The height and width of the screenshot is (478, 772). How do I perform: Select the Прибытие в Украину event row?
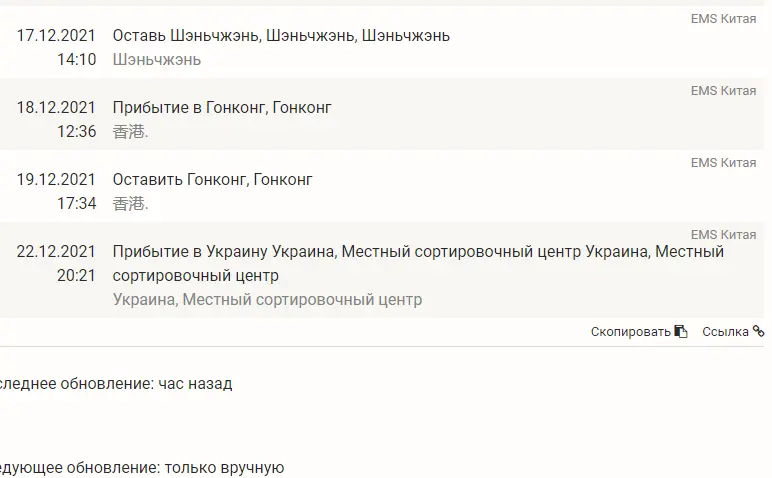click(x=382, y=270)
